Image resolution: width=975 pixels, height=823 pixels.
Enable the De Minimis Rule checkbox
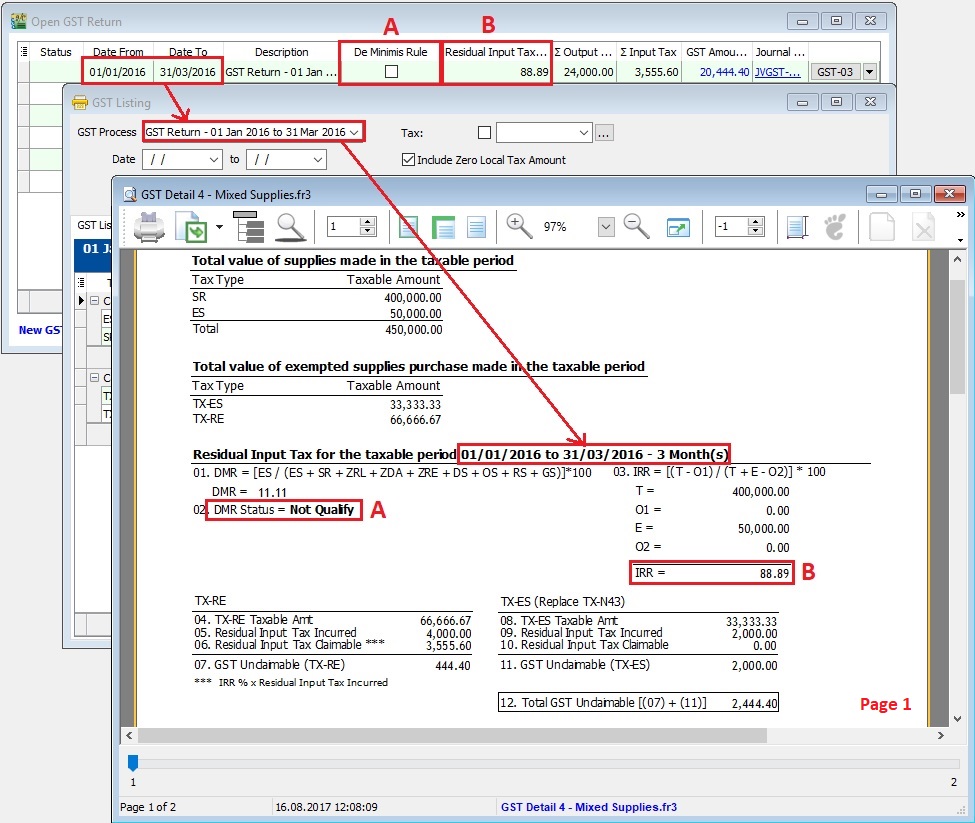pos(392,69)
